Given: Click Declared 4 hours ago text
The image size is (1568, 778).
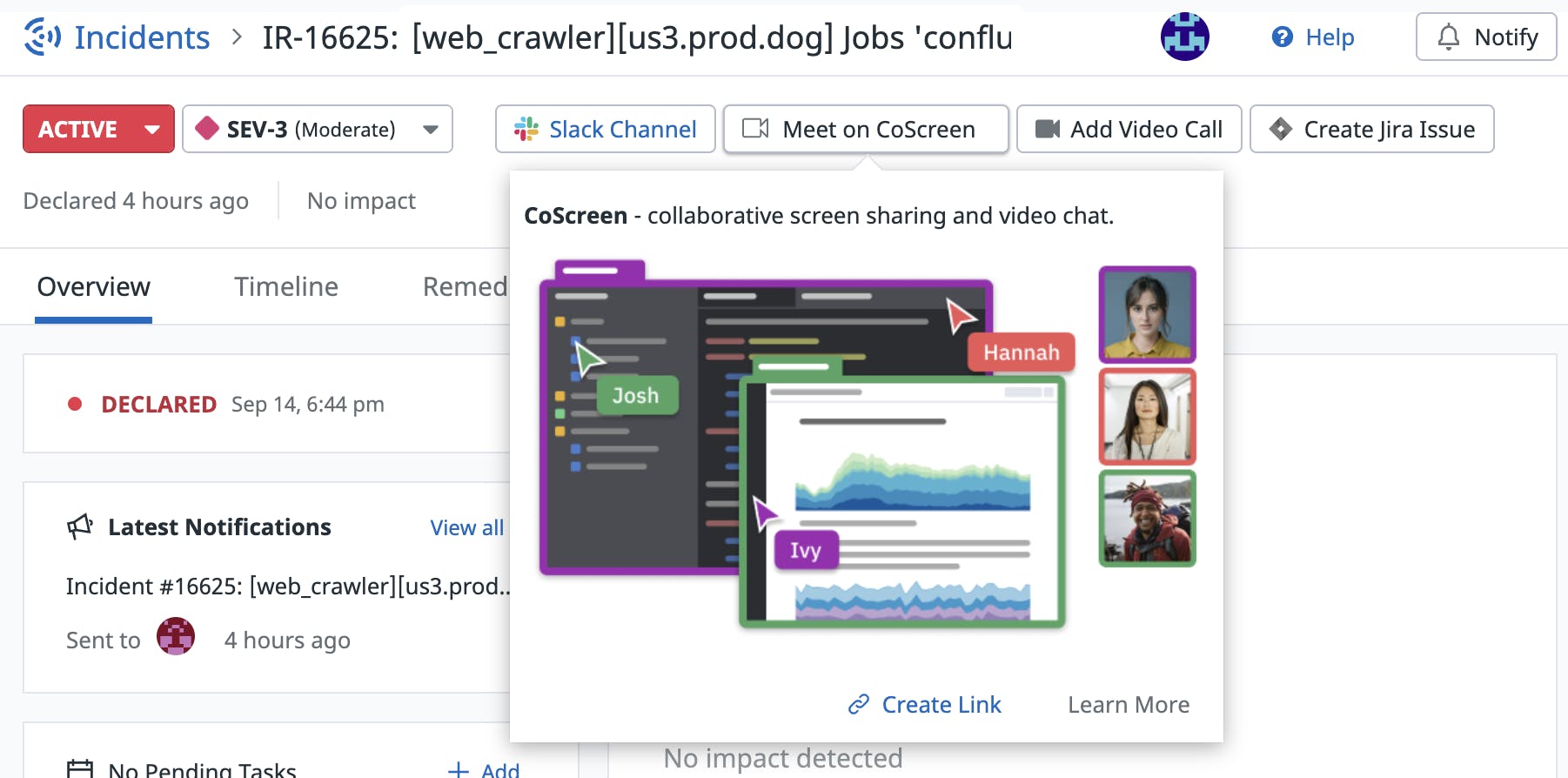Looking at the screenshot, I should (136, 200).
